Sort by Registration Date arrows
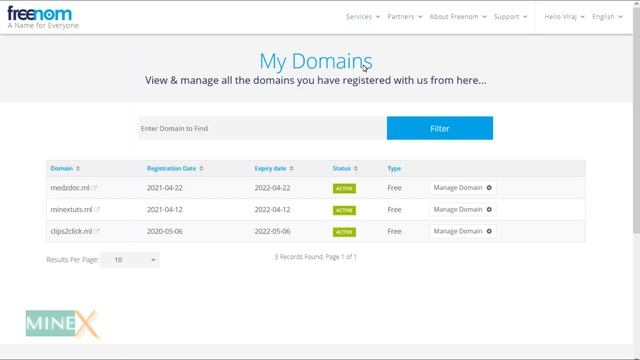The width and height of the screenshot is (640, 360). point(201,169)
